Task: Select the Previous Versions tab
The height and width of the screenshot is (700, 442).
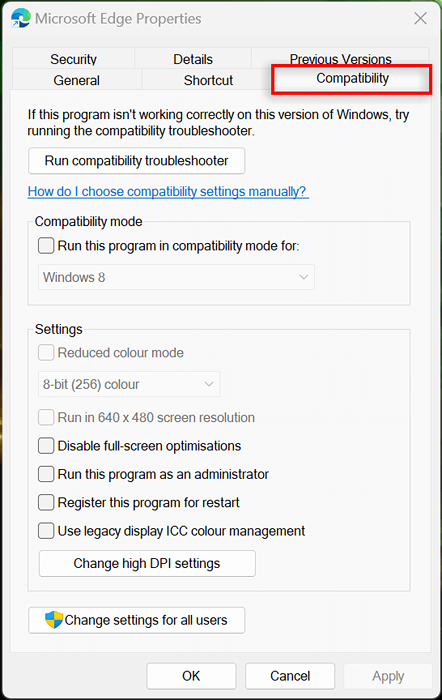Action: tap(340, 57)
